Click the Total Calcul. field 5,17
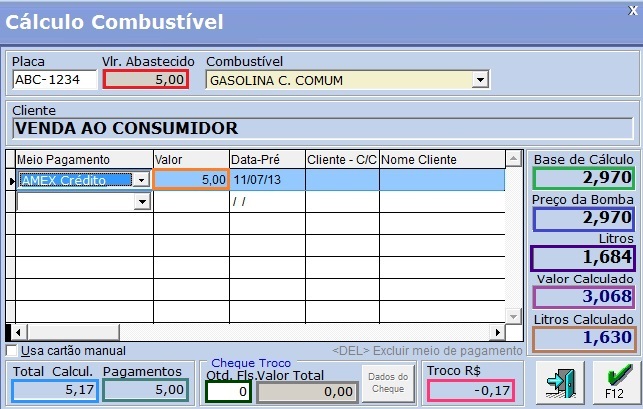The width and height of the screenshot is (643, 409). click(55, 390)
